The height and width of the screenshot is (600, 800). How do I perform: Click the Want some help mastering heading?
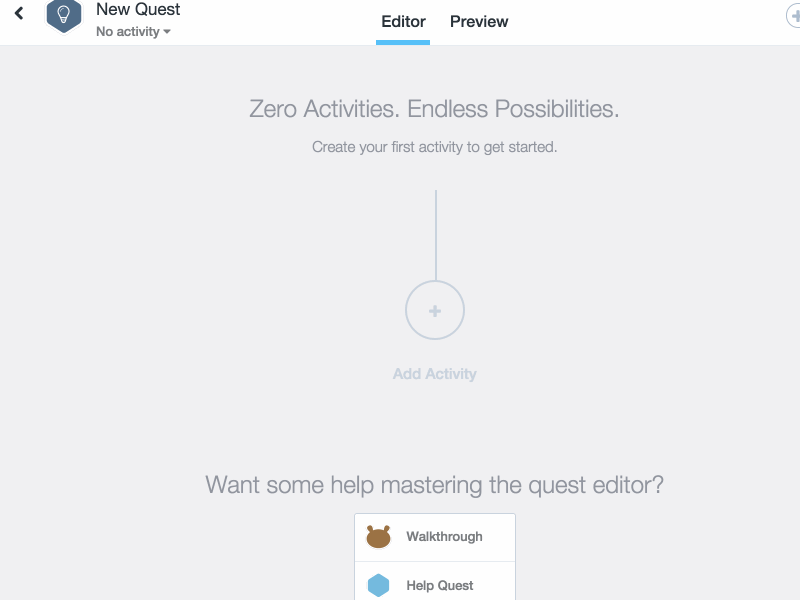point(435,485)
